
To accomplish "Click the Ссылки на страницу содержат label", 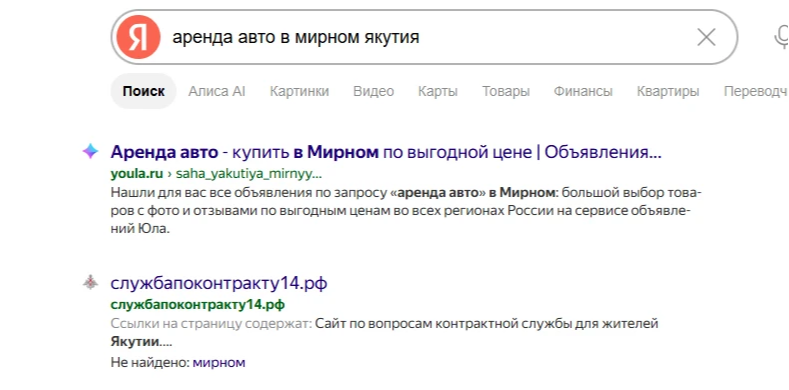I will pos(211,324).
